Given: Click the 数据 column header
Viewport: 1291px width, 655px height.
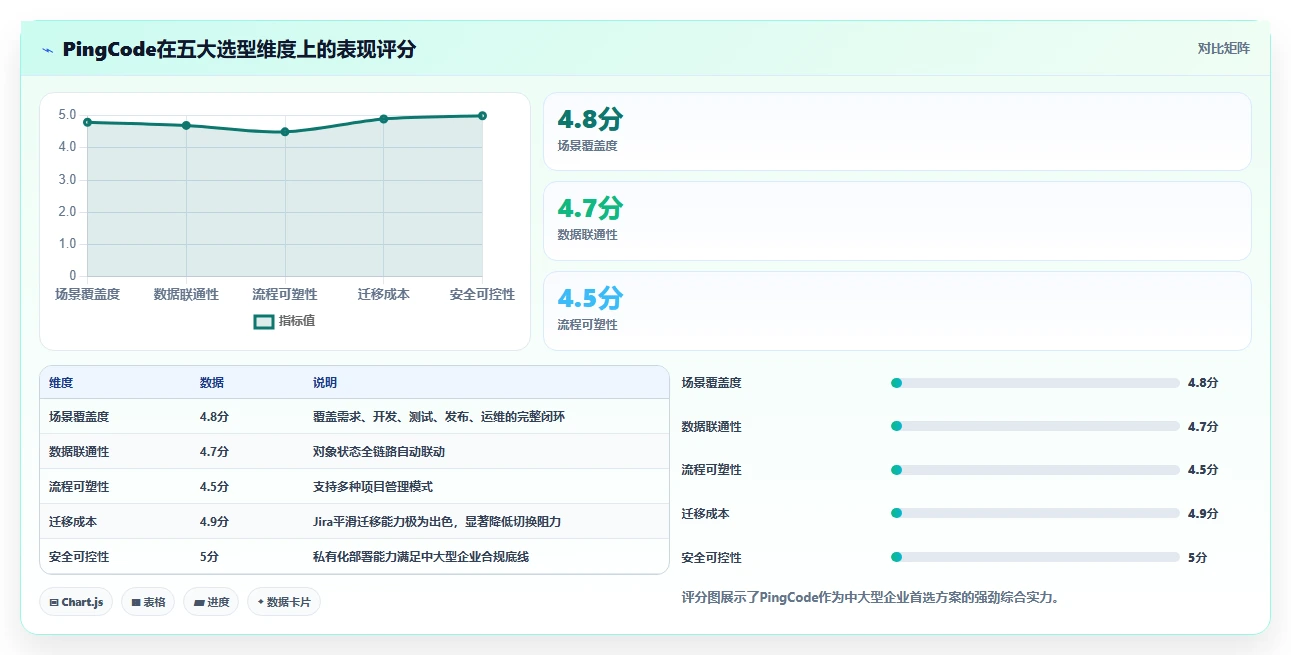Looking at the screenshot, I should pos(212,383).
